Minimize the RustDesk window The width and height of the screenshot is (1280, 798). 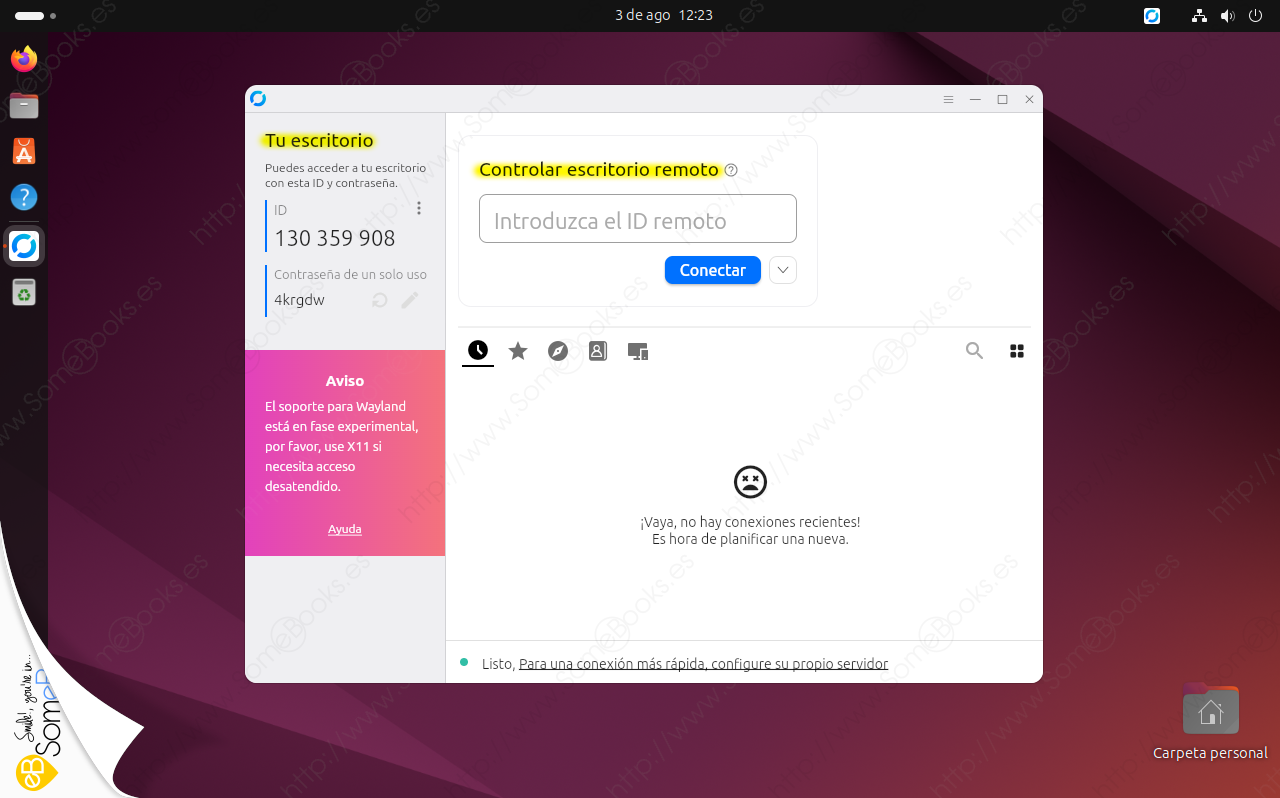click(x=975, y=99)
